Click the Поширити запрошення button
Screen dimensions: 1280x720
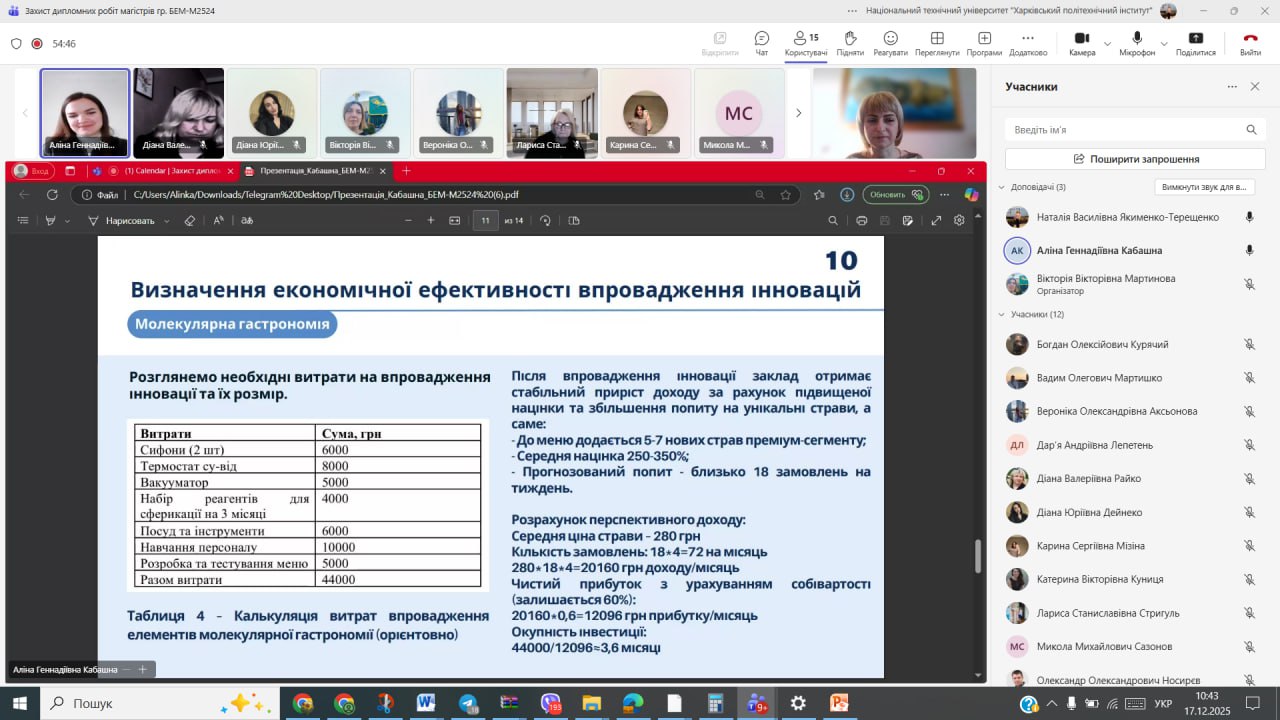point(1135,159)
